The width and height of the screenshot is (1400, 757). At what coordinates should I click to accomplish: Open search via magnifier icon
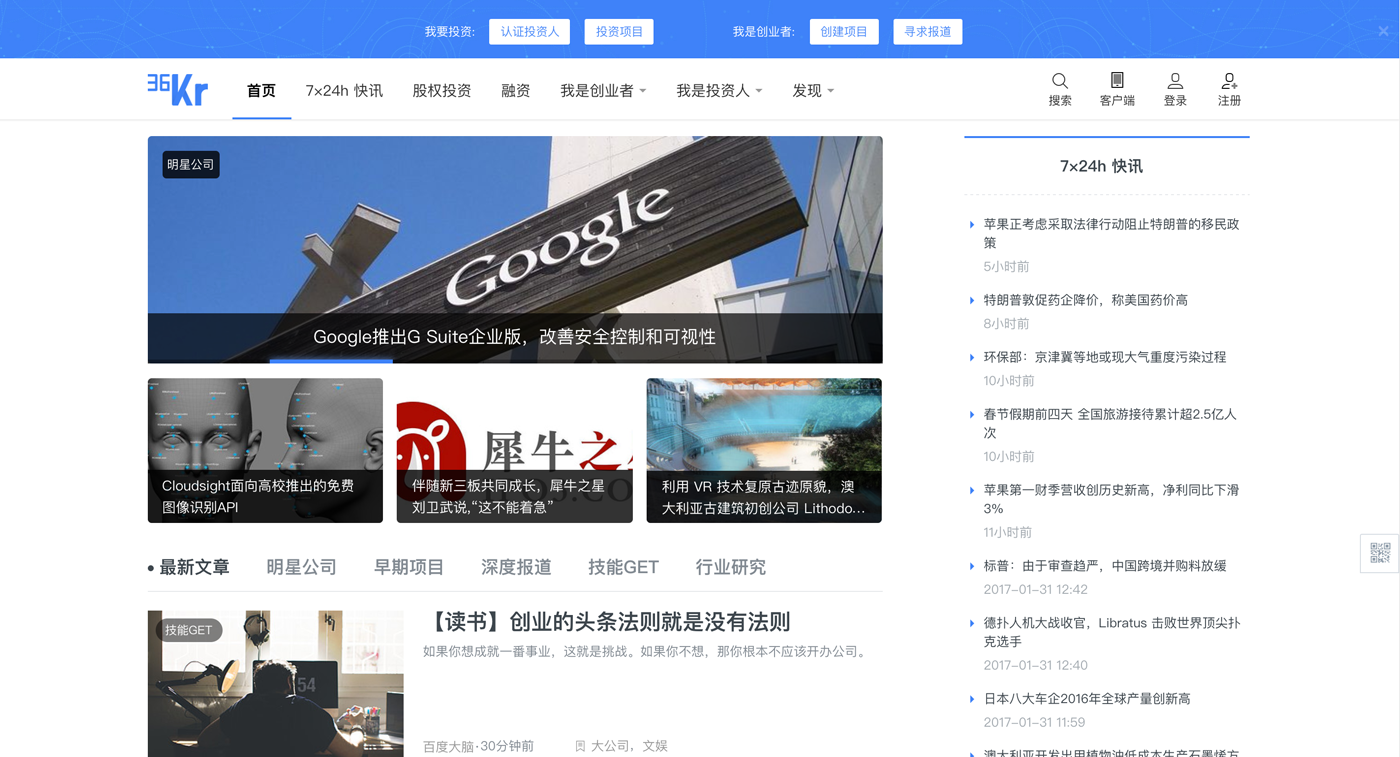(x=1060, y=81)
